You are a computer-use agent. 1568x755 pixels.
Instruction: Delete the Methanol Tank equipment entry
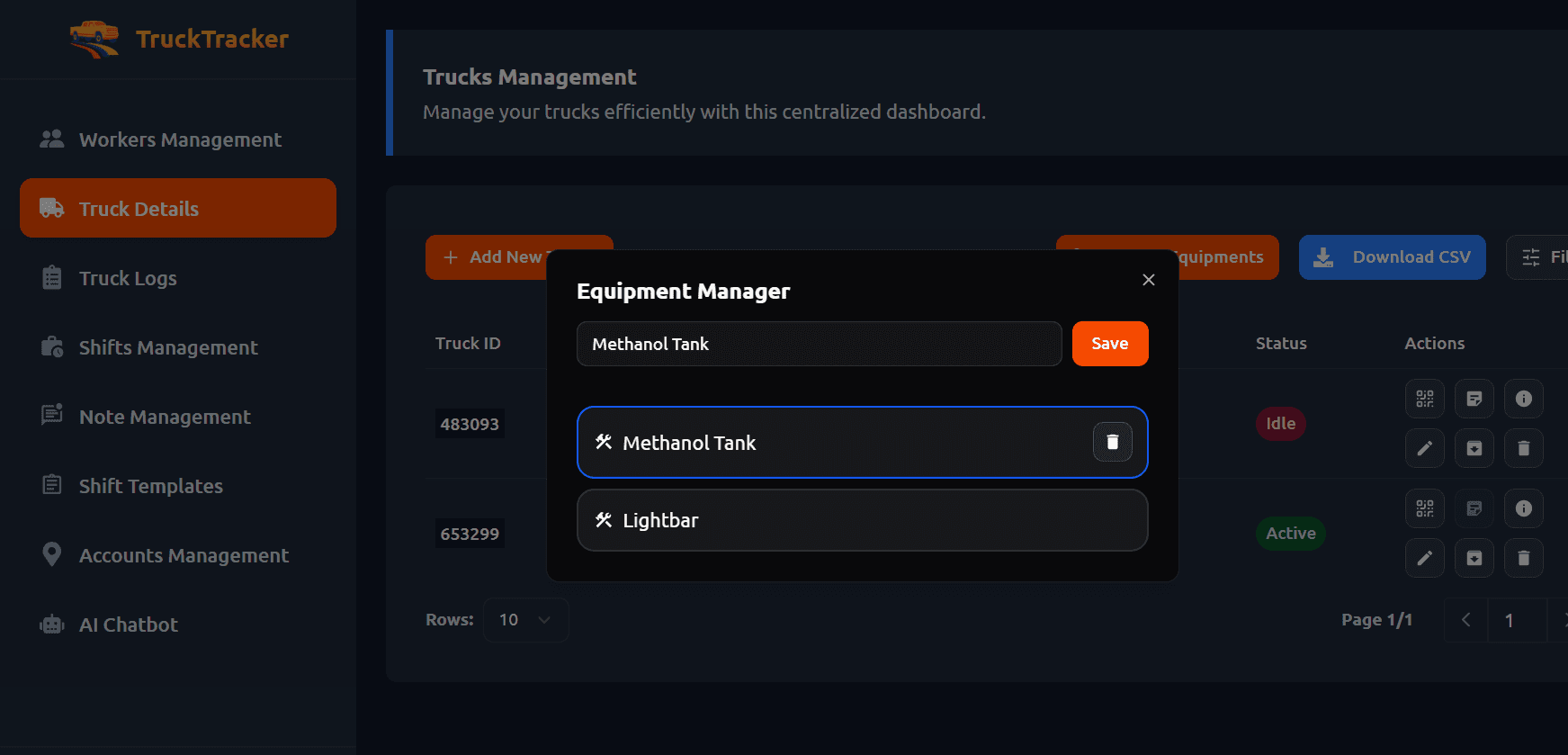1112,442
